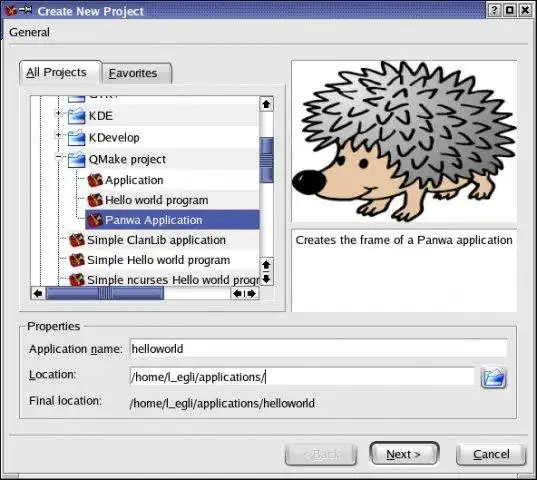537x480 pixels.
Task: Collapse the QMake project tree node
Action: 59,157
